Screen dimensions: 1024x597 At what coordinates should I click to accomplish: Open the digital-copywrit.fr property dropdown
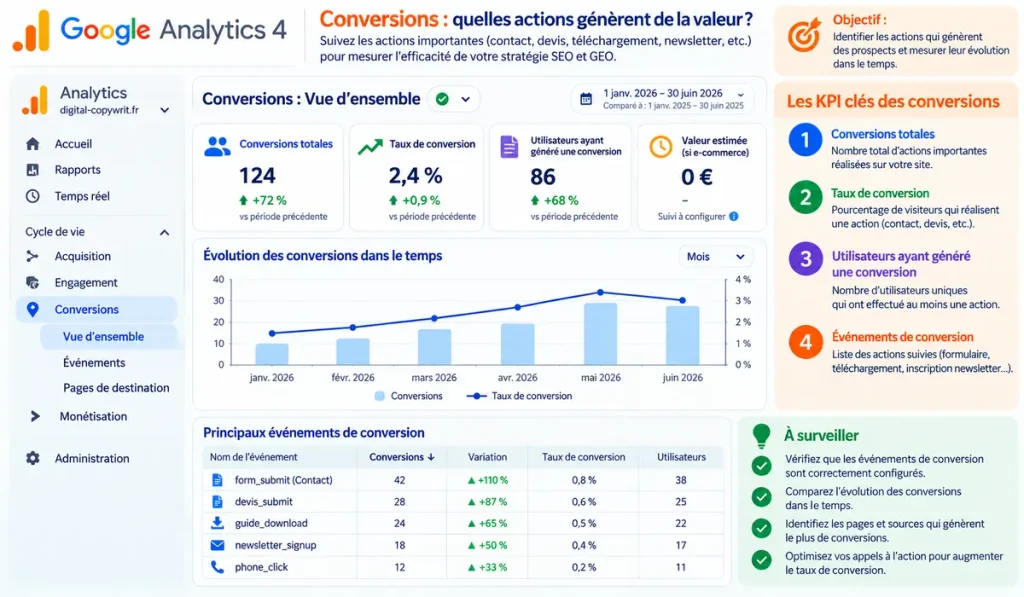[165, 110]
